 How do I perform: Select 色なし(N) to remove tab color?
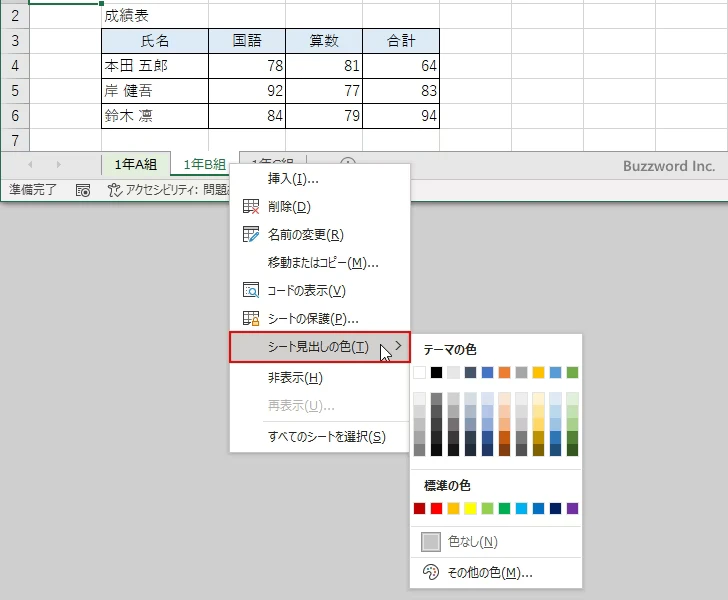coord(496,541)
